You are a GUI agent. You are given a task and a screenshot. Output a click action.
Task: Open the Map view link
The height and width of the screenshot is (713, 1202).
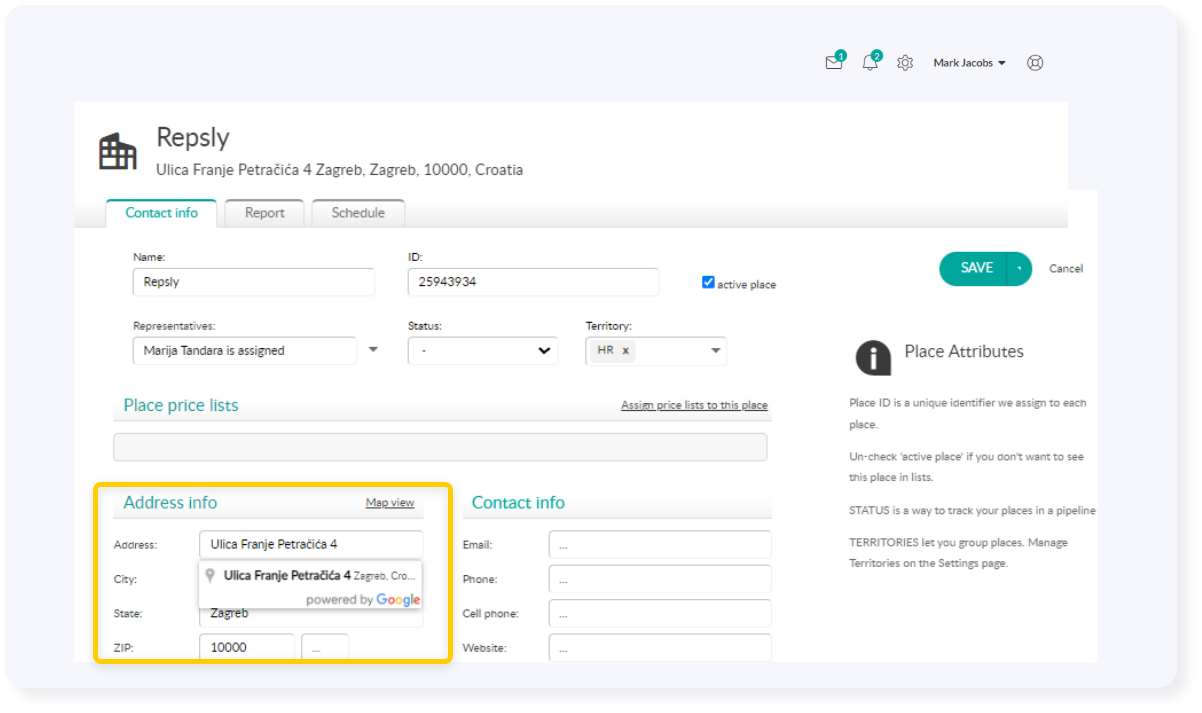pyautogui.click(x=390, y=503)
